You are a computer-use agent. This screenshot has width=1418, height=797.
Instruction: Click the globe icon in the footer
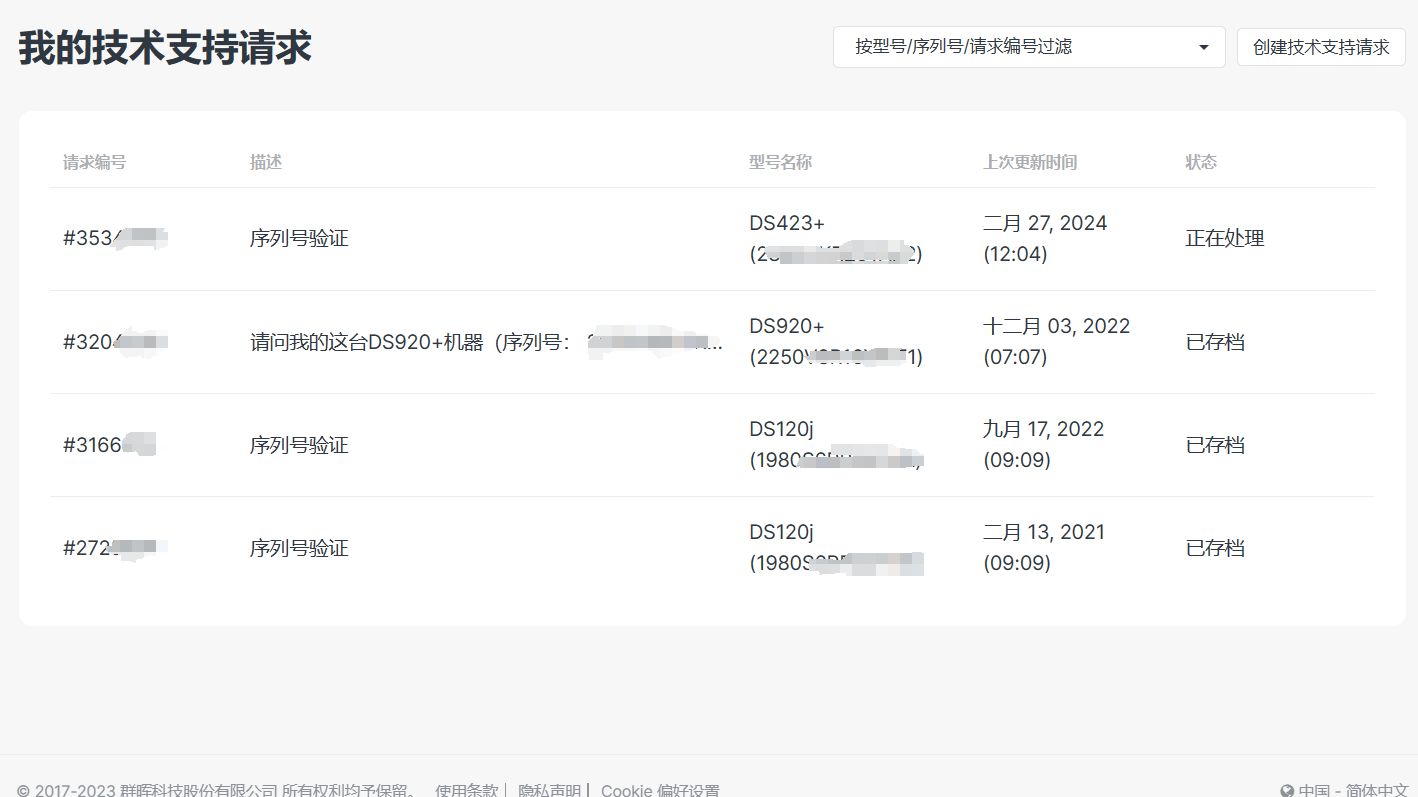[1287, 790]
